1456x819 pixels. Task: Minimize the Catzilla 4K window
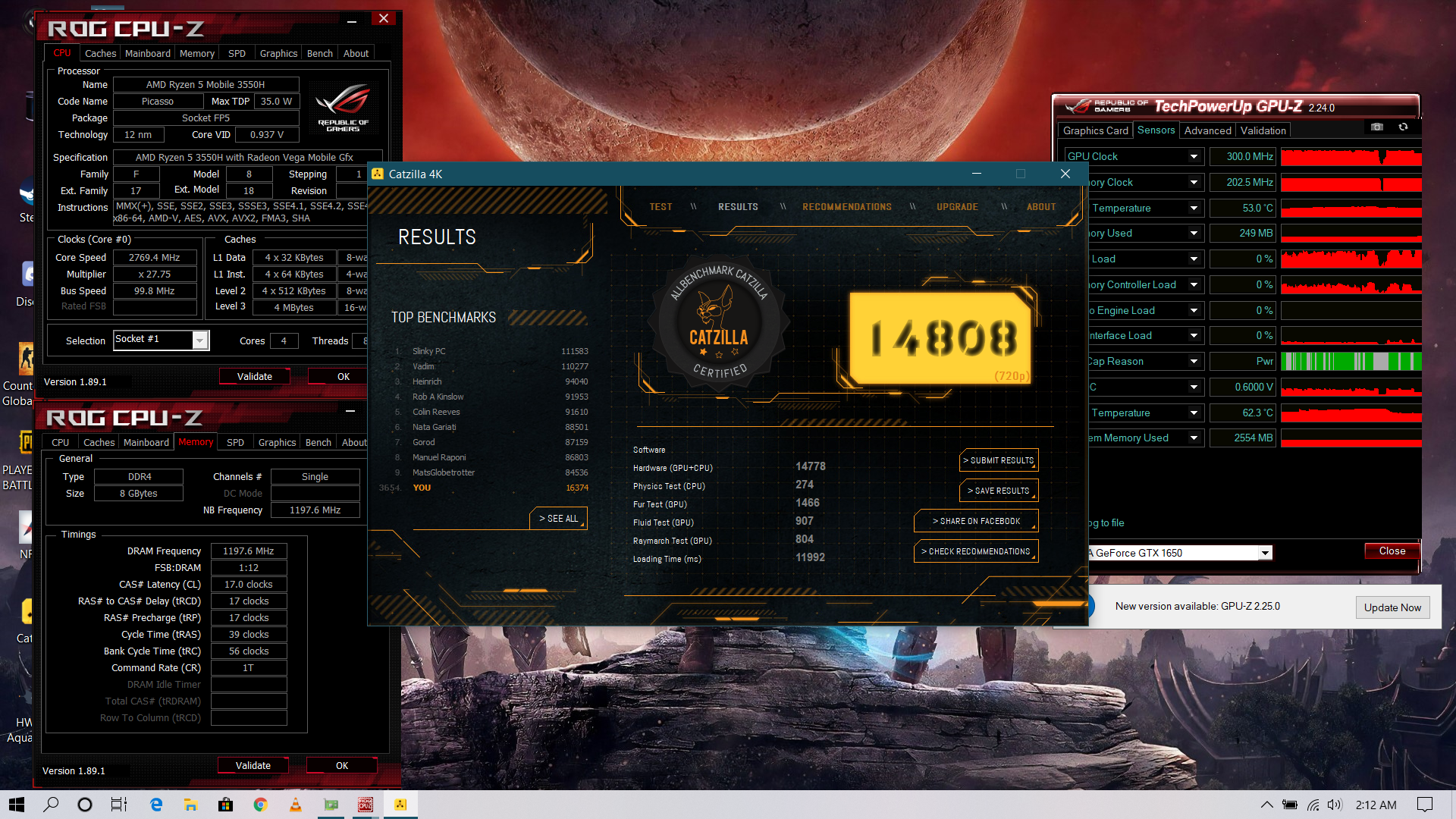pos(977,174)
